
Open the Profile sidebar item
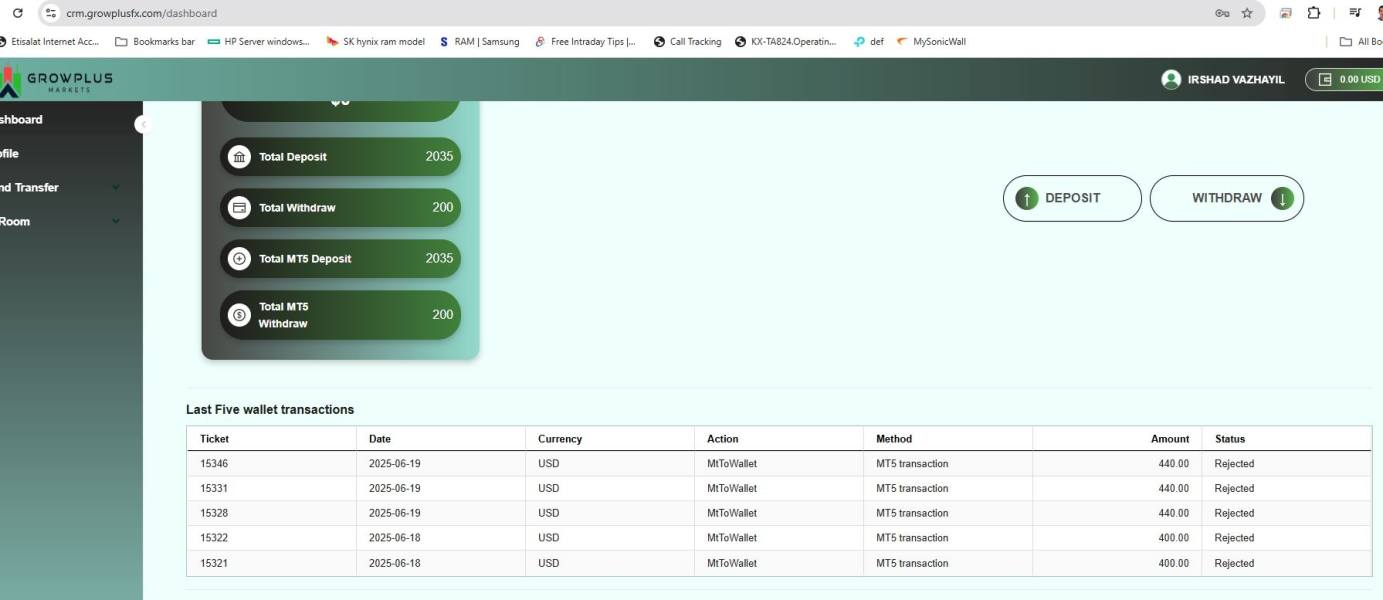pos(10,154)
